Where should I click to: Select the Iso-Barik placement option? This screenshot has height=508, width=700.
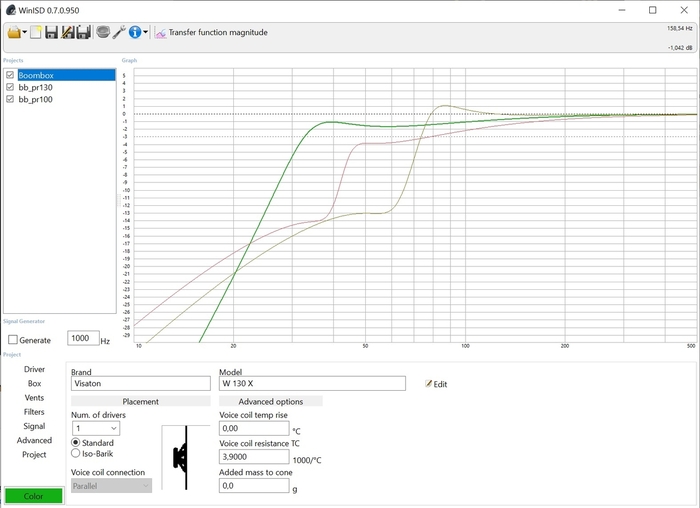click(x=76, y=453)
